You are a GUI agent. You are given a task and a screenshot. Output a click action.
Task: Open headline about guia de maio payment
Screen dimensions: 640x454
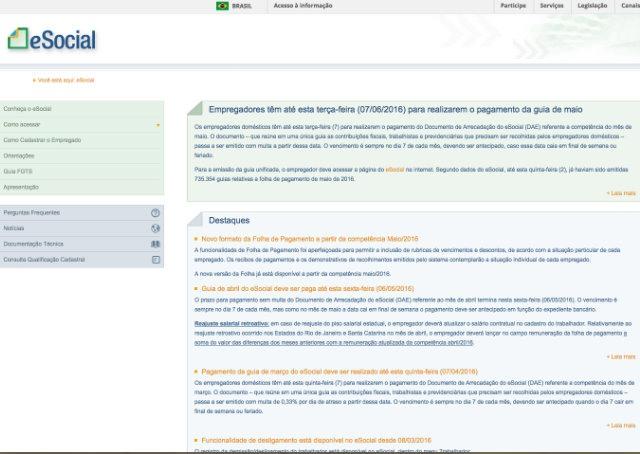pos(396,109)
